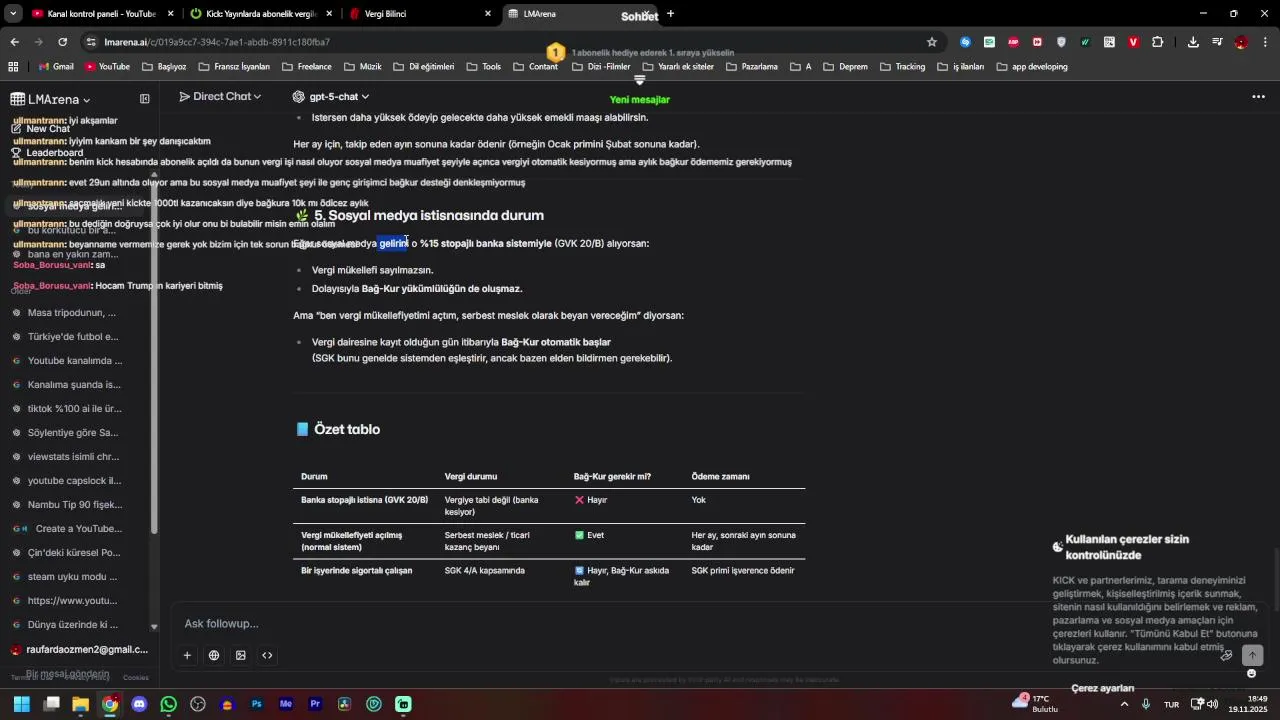Open Chrome apps grid in bookmarks bar
Viewport: 1280px width, 720px height.
click(13, 67)
